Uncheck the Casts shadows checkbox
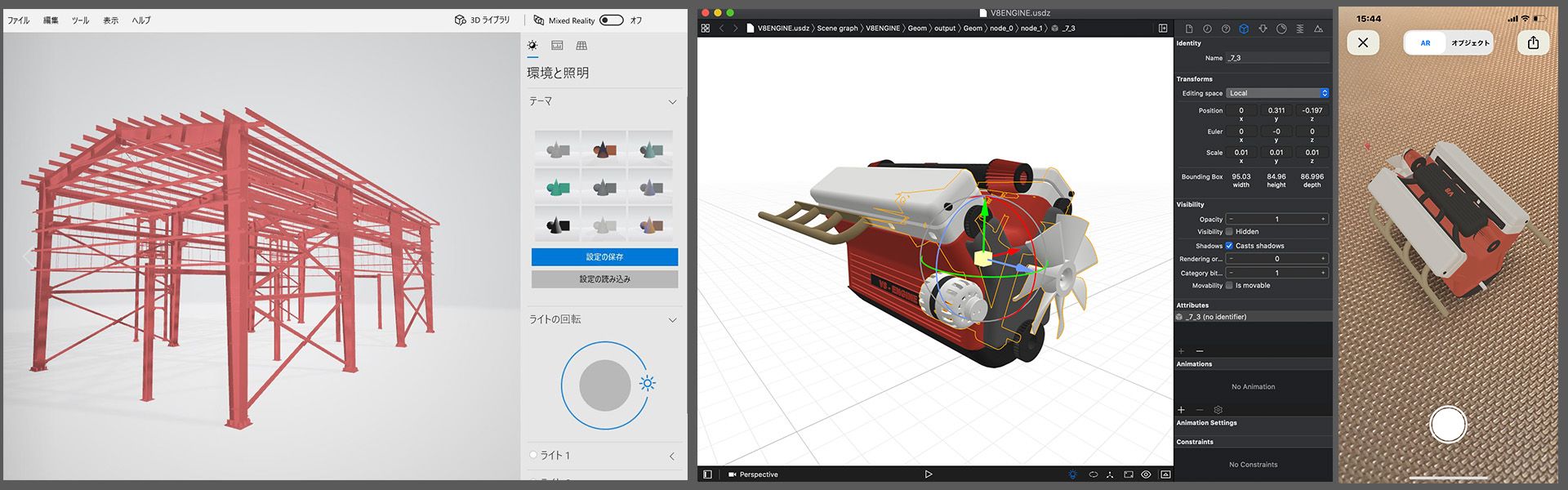 [1229, 246]
